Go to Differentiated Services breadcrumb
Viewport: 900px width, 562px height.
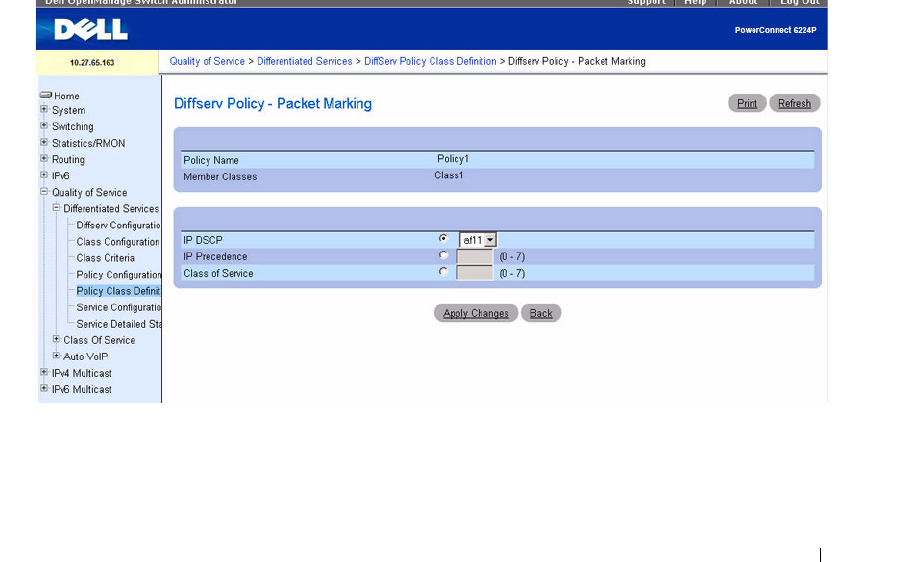click(x=305, y=61)
